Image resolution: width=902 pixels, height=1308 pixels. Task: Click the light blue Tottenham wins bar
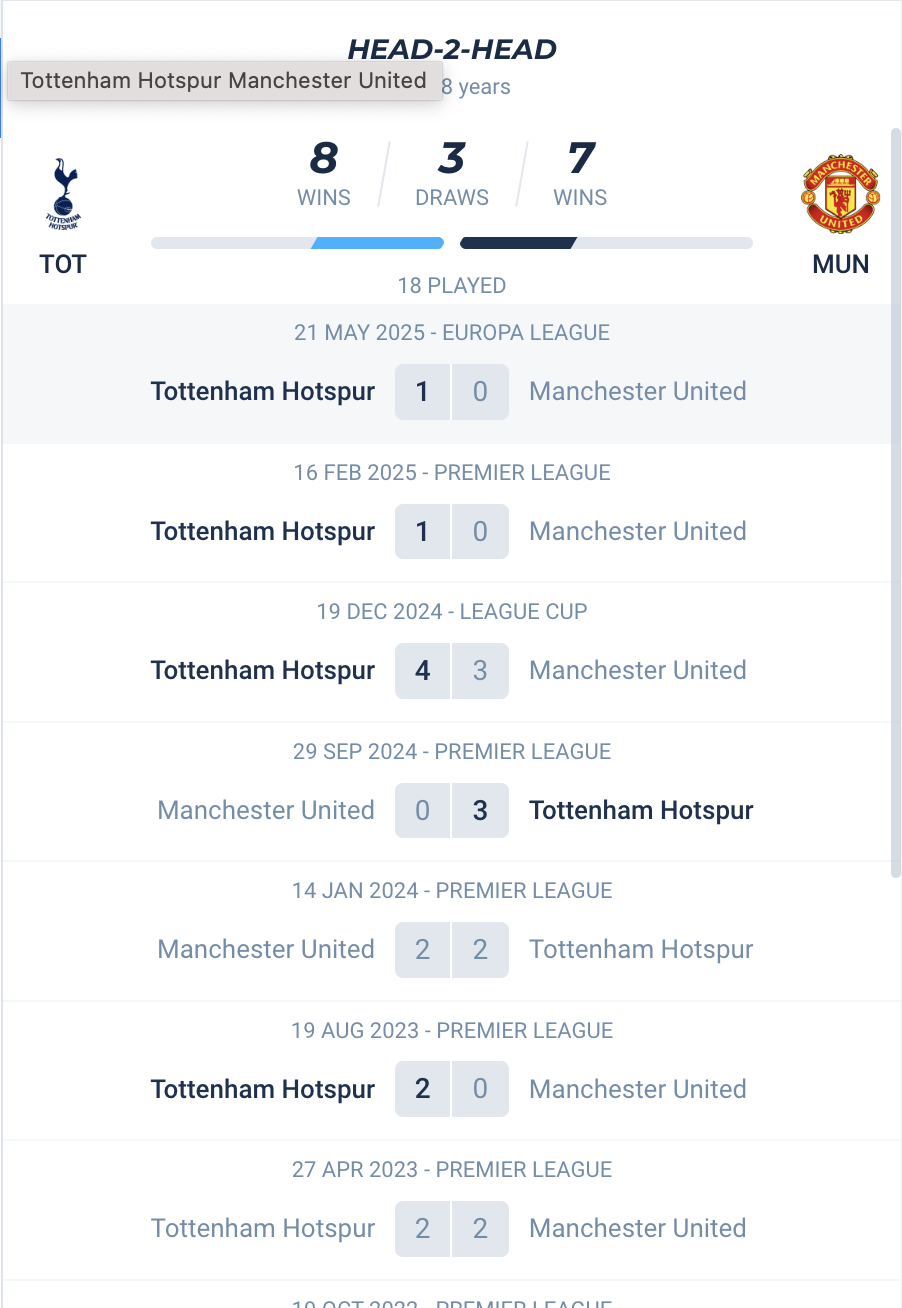click(377, 243)
